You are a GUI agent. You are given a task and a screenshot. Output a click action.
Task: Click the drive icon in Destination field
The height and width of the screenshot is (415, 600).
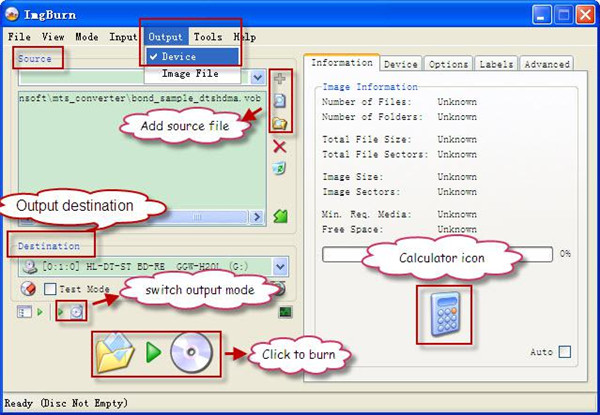(x=30, y=267)
